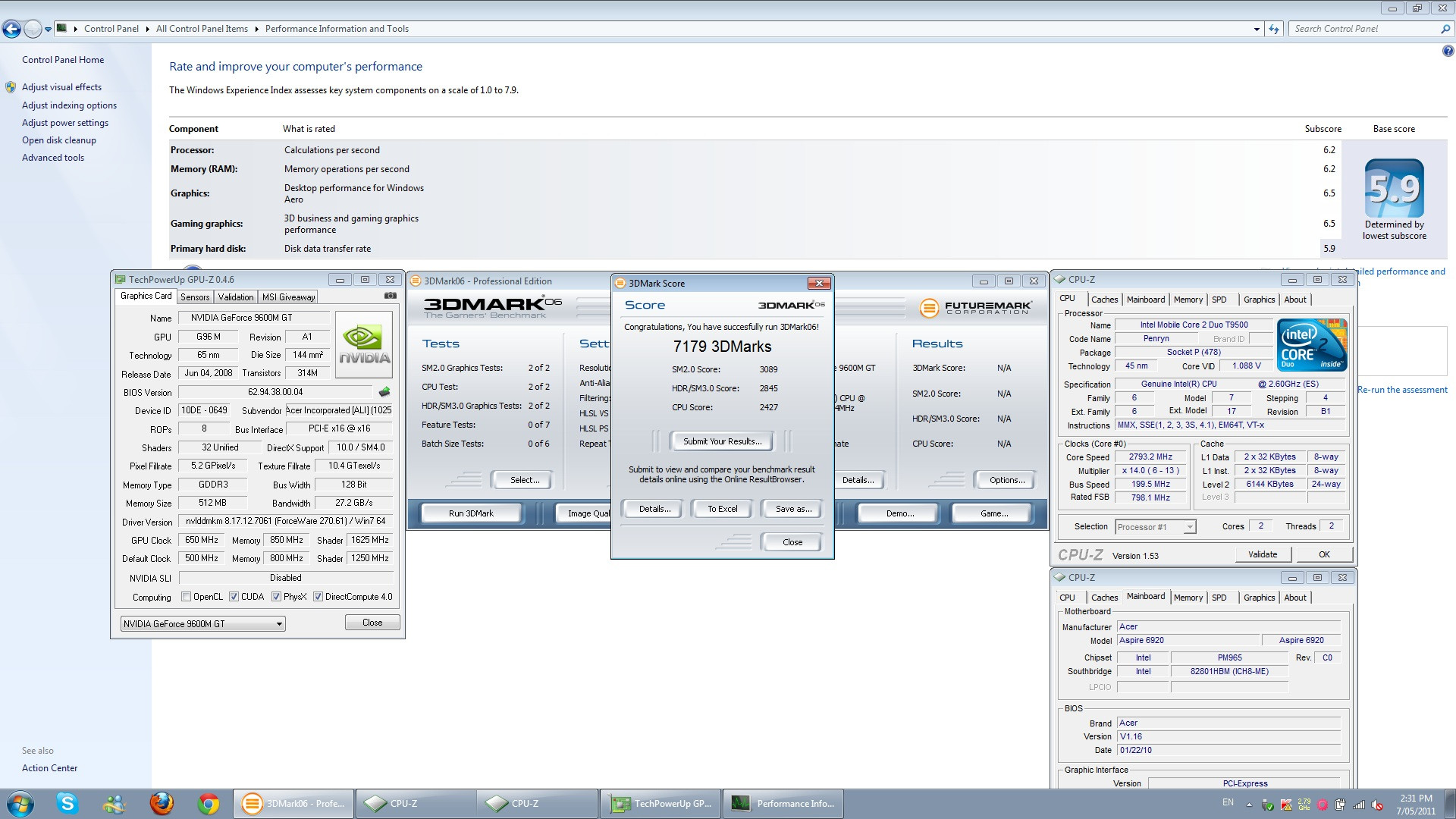Click the Futuremark Corporation logo

coord(975,308)
